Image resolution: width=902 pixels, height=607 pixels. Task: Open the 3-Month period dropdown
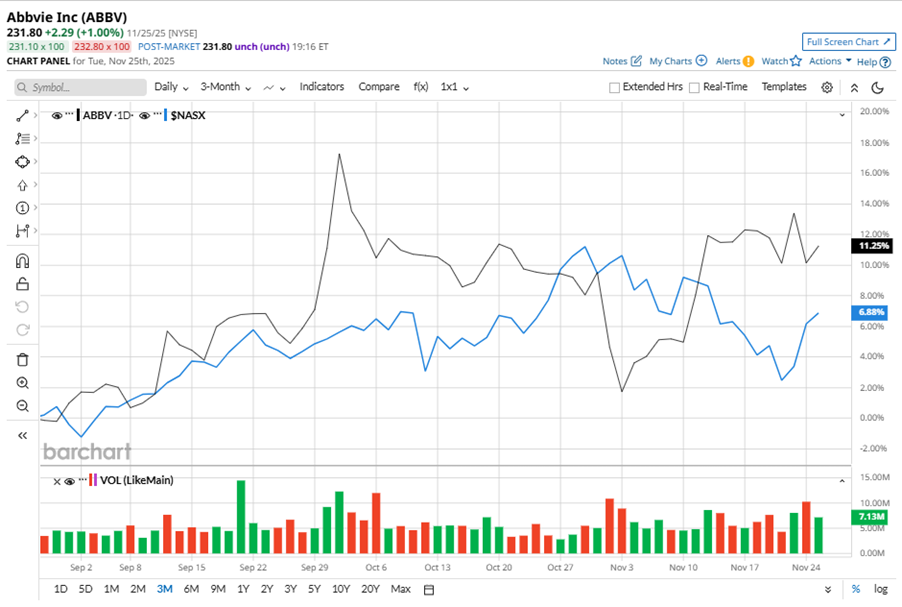coord(226,87)
